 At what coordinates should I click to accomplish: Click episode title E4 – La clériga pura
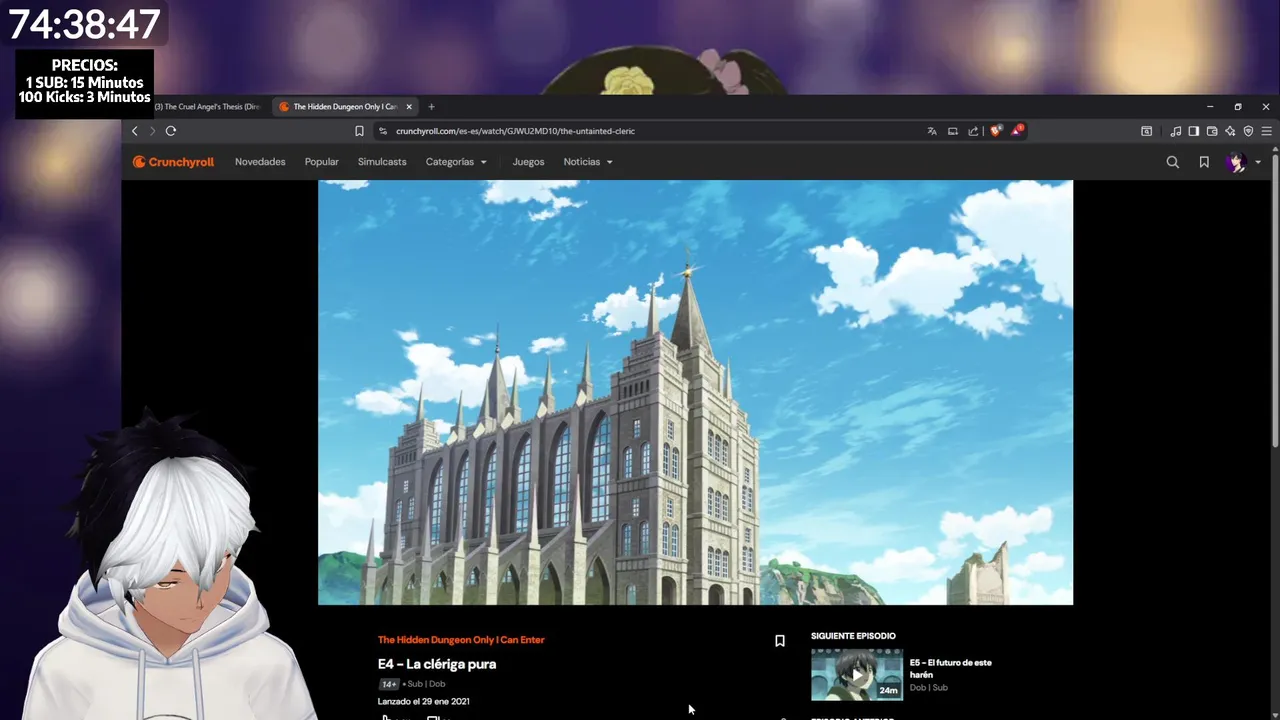pos(437,664)
